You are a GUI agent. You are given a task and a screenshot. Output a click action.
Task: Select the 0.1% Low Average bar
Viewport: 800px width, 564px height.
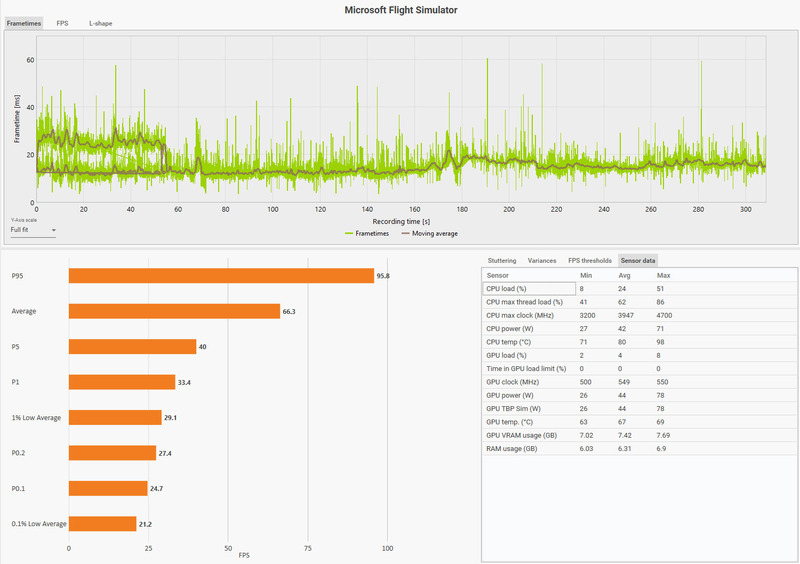point(103,524)
